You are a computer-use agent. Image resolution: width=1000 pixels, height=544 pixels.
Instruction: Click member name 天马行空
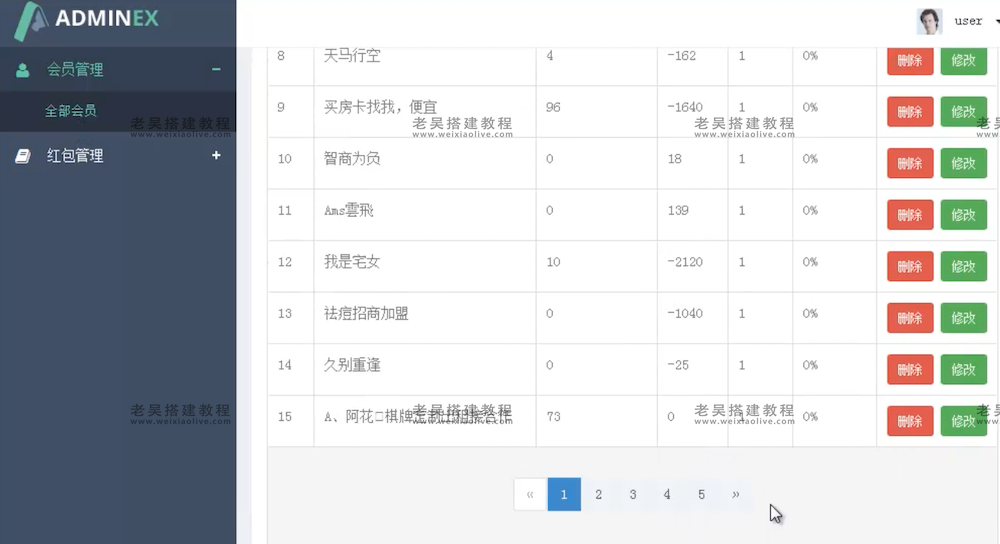[352, 55]
